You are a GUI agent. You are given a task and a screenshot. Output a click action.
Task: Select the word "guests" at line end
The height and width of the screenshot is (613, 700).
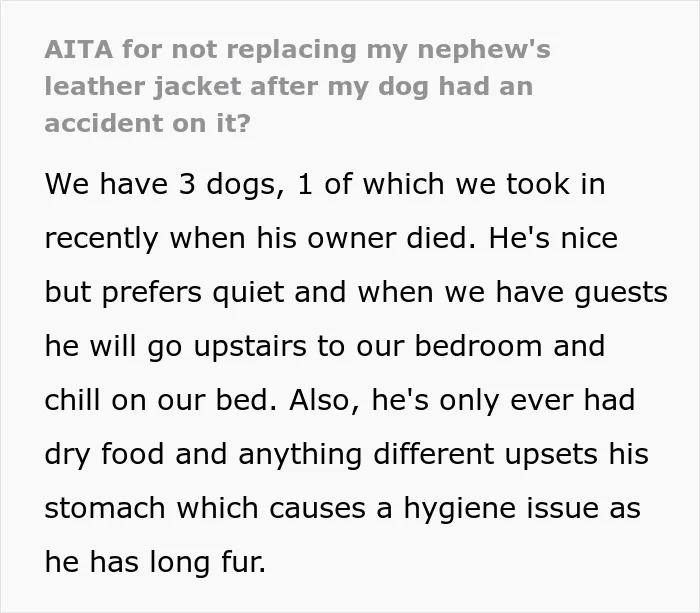click(x=621, y=293)
